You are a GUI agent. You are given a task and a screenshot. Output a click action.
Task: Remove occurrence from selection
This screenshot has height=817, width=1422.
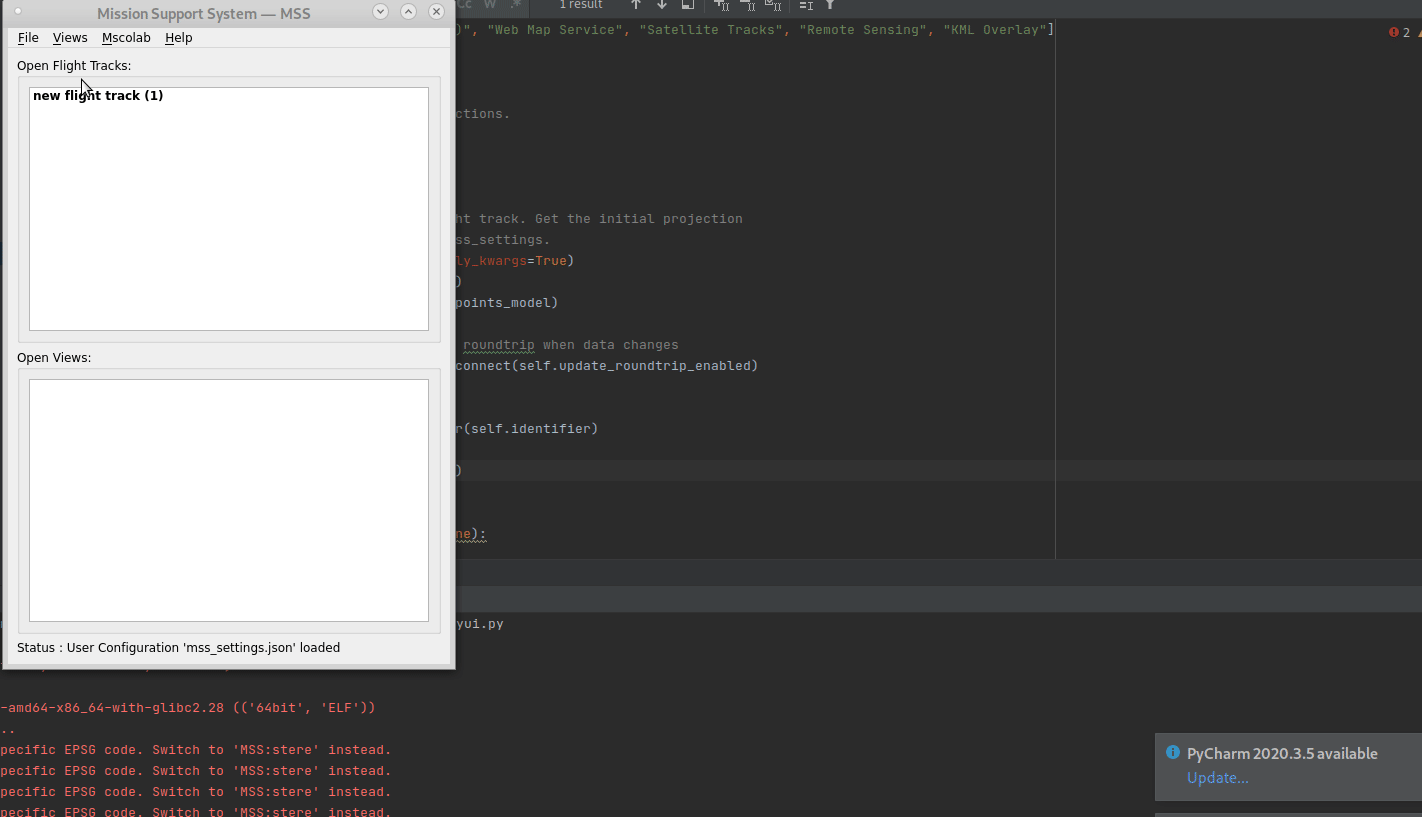(x=747, y=6)
